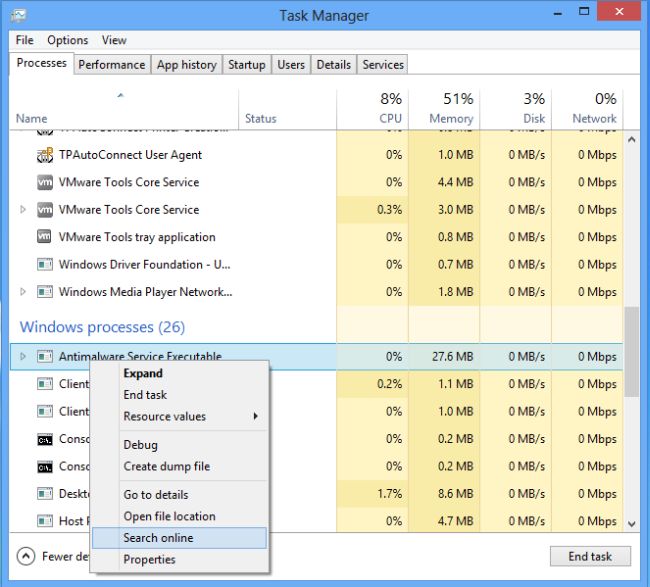Click the first VMware Tools Core Service icon
650x587 pixels.
(45, 182)
